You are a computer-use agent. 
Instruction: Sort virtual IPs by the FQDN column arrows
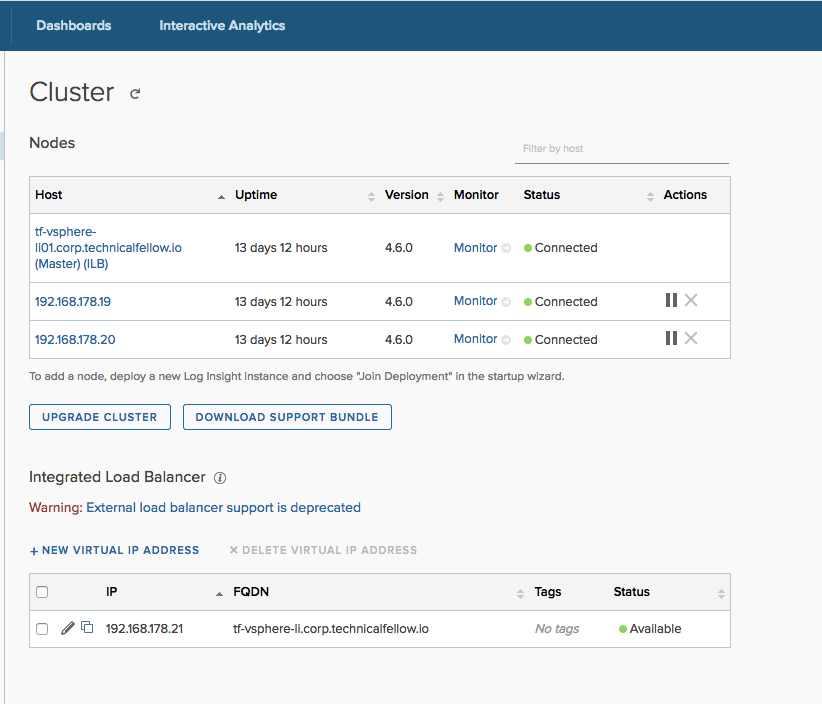[520, 593]
